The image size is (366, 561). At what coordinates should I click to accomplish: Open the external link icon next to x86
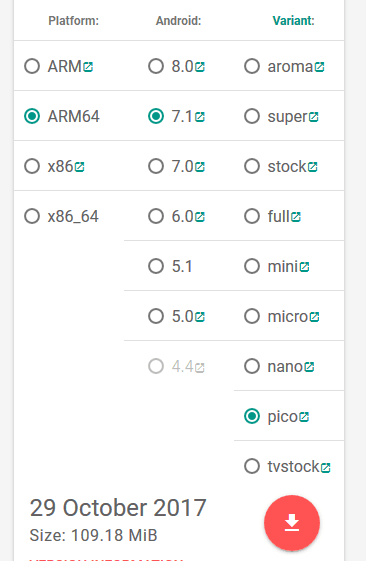tap(79, 167)
